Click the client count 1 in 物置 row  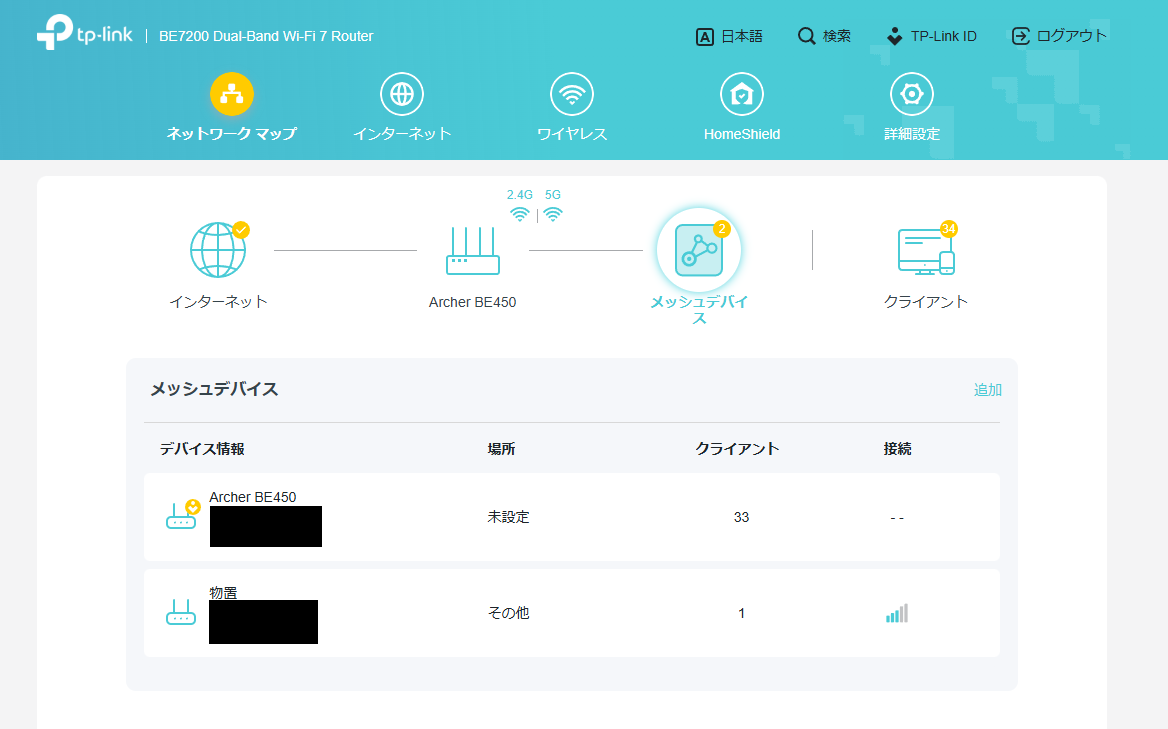click(x=741, y=614)
